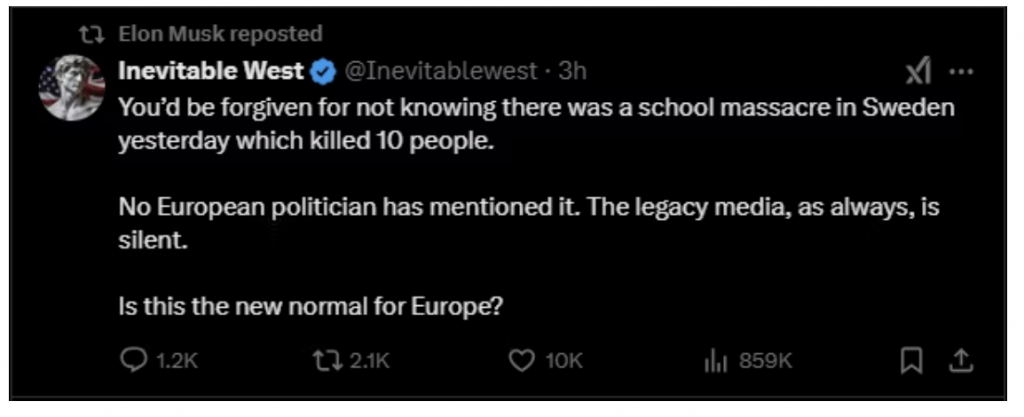Click the @Inevitablewest handle

click(441, 72)
